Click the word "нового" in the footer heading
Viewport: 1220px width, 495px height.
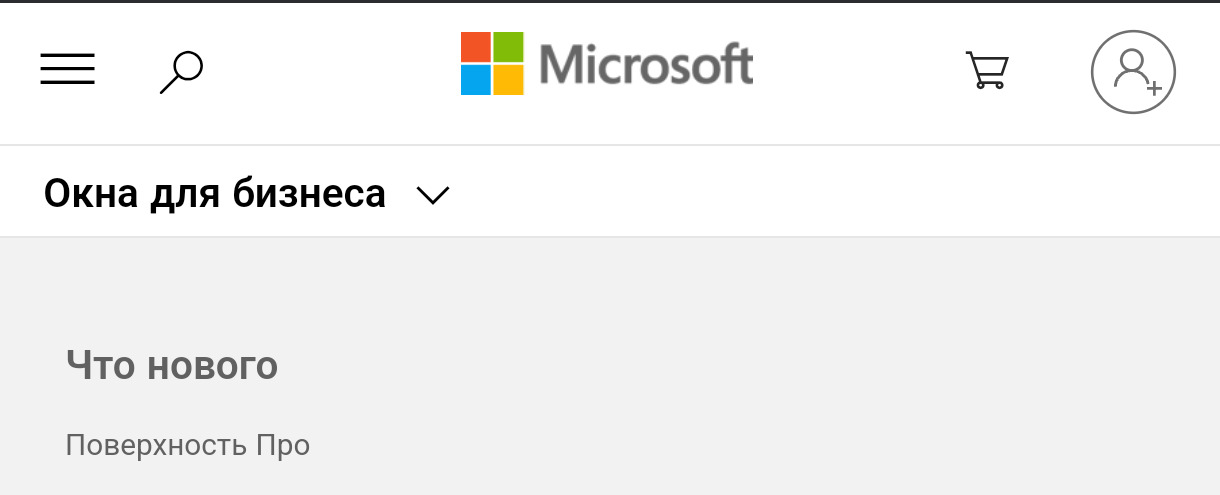tap(212, 365)
